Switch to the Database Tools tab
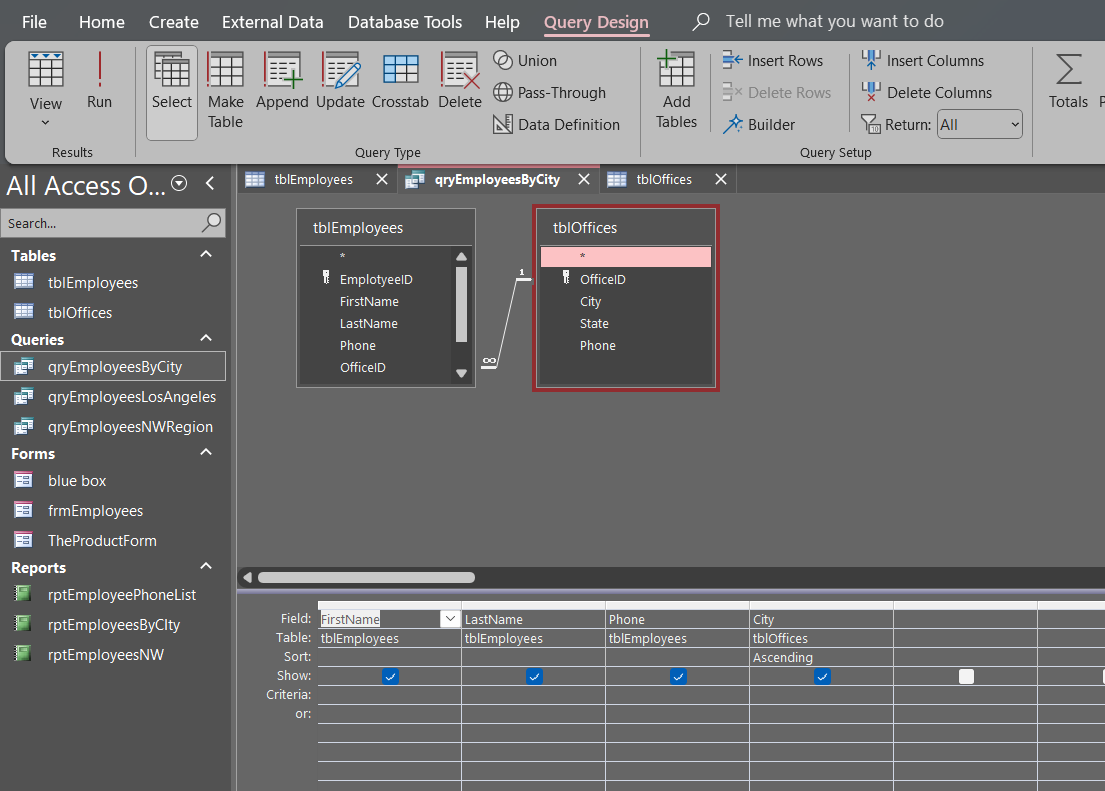 click(x=405, y=22)
